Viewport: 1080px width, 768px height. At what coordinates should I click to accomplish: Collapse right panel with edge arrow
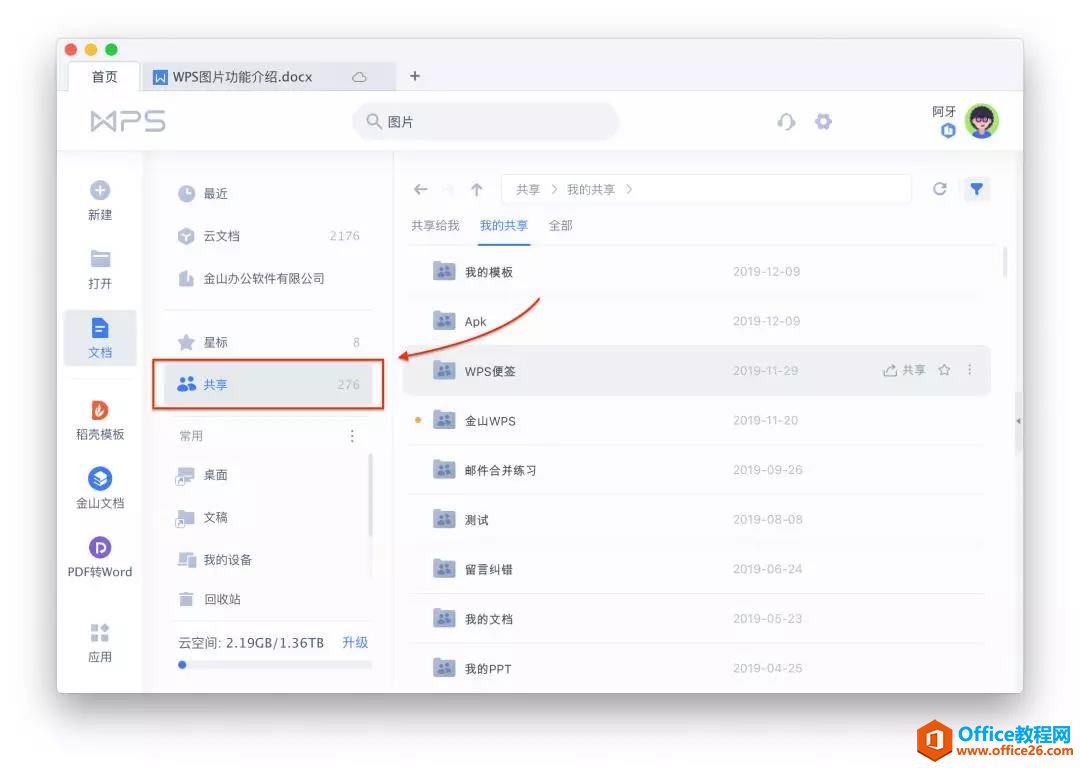1019,420
